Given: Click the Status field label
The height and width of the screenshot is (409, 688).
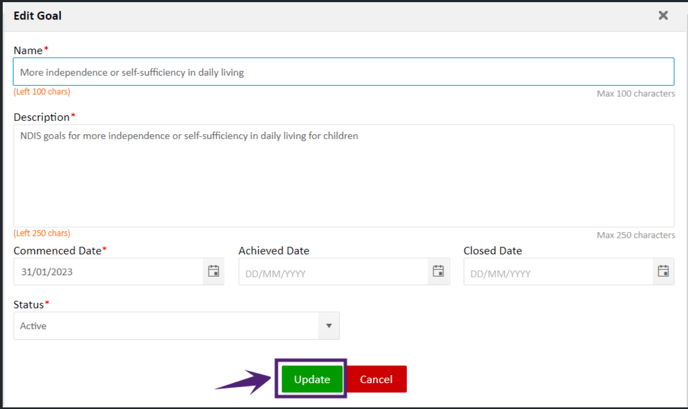Looking at the screenshot, I should pyautogui.click(x=29, y=305).
